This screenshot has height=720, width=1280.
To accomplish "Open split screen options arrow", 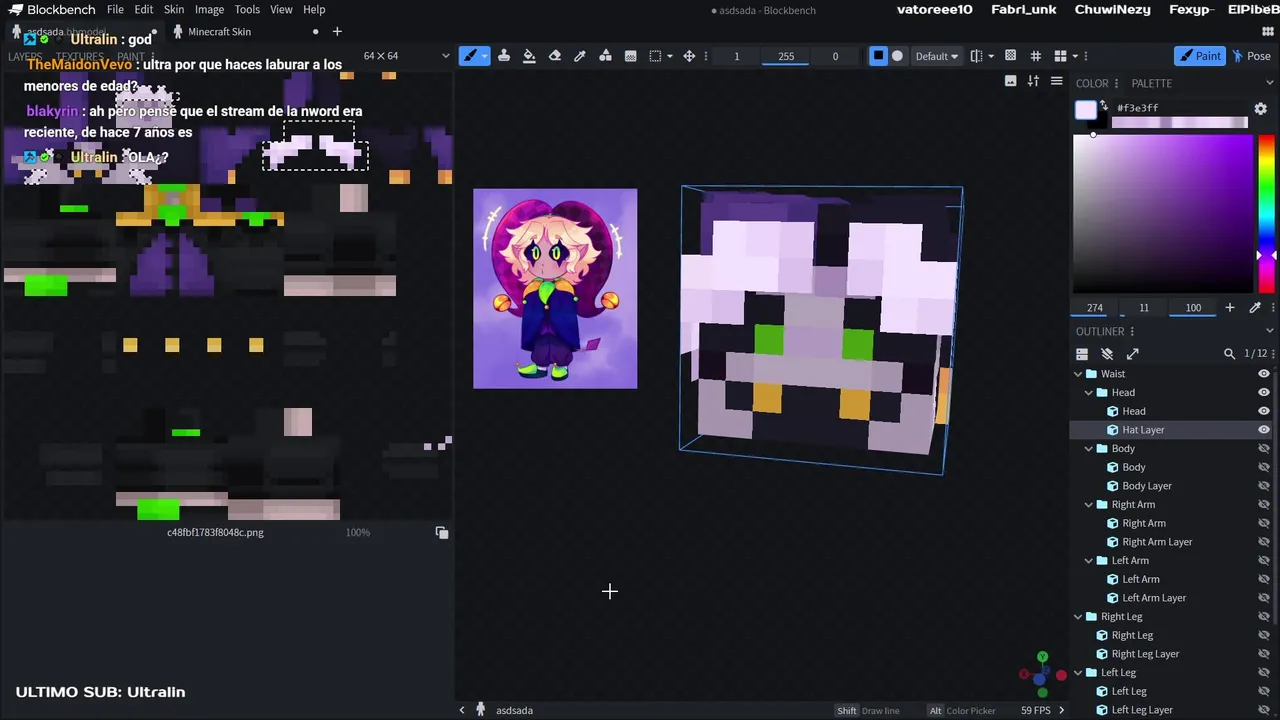I will pos(1075,56).
